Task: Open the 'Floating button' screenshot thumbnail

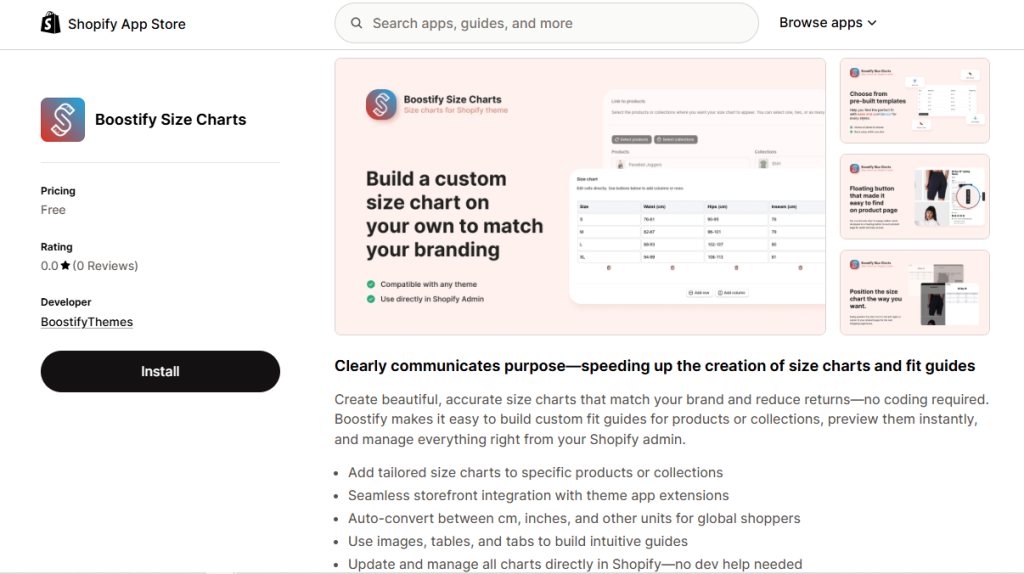Action: tap(914, 197)
